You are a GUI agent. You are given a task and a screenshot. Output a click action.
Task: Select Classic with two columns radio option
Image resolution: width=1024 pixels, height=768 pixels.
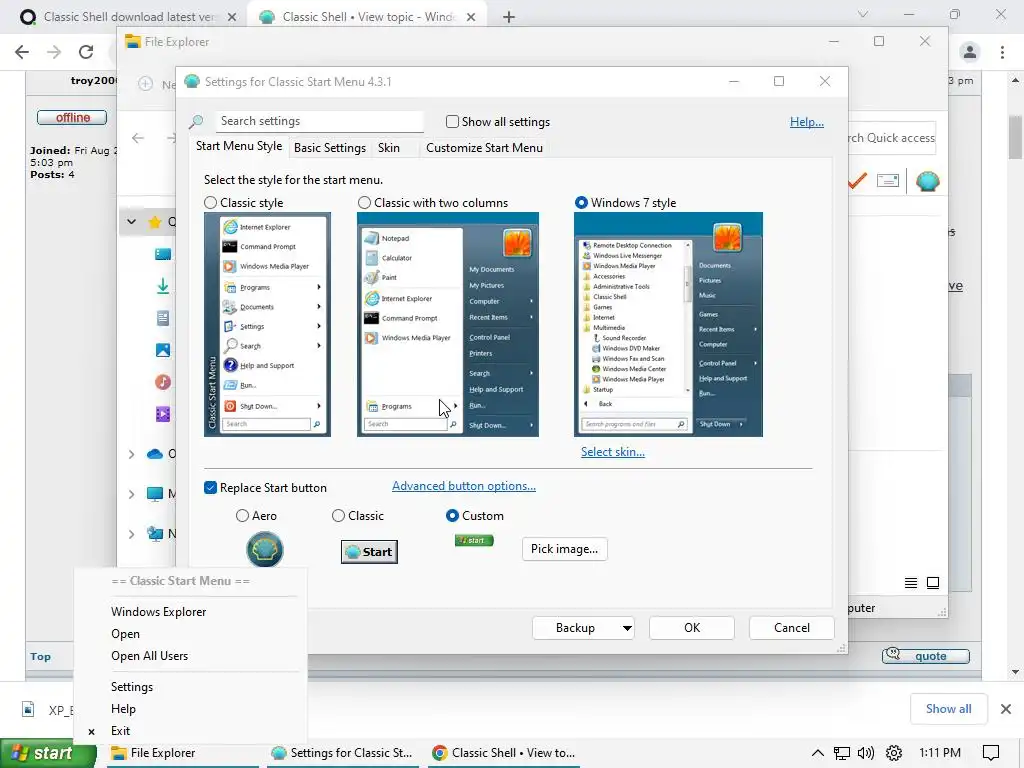click(x=364, y=202)
